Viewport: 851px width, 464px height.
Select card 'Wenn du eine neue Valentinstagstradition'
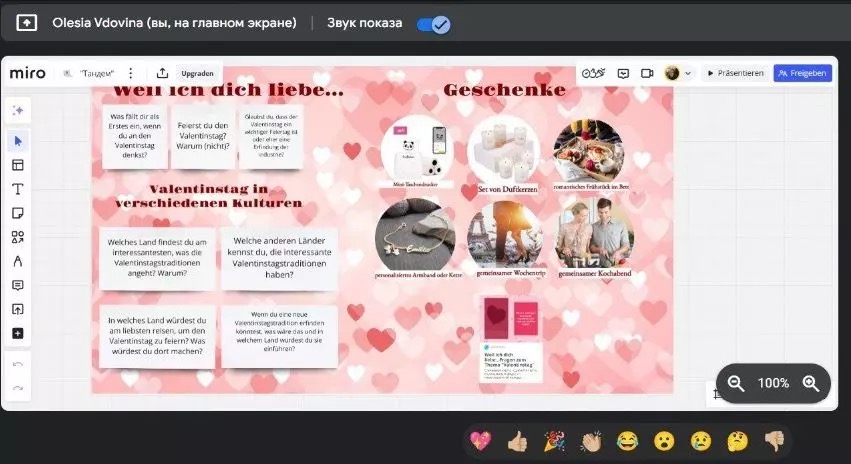(279, 336)
